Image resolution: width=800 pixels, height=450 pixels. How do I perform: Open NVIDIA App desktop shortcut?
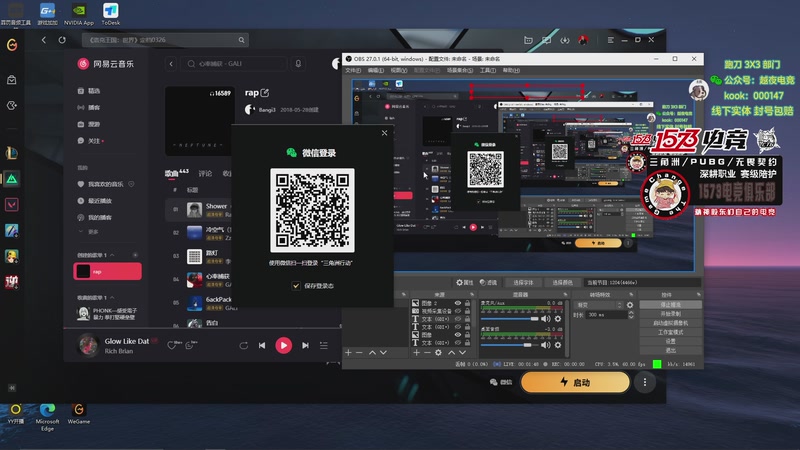click(79, 14)
